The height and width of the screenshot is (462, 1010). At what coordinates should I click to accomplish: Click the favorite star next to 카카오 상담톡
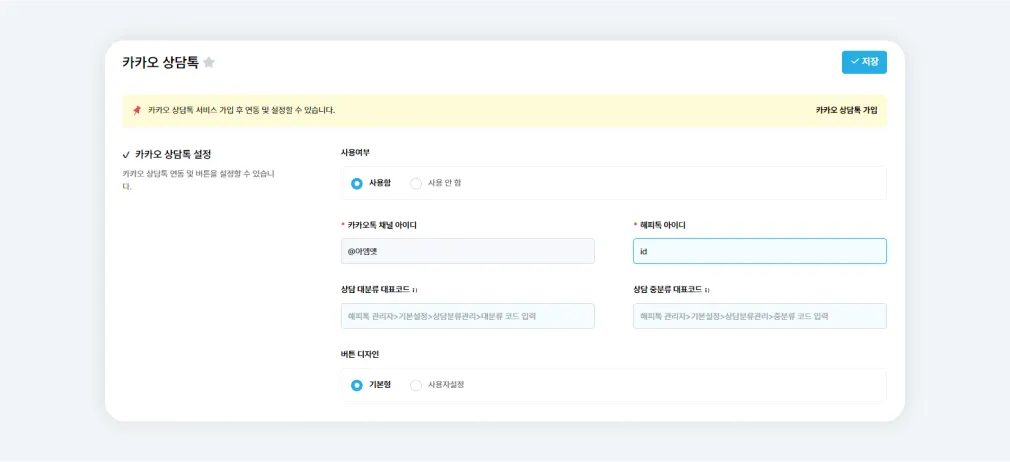209,63
